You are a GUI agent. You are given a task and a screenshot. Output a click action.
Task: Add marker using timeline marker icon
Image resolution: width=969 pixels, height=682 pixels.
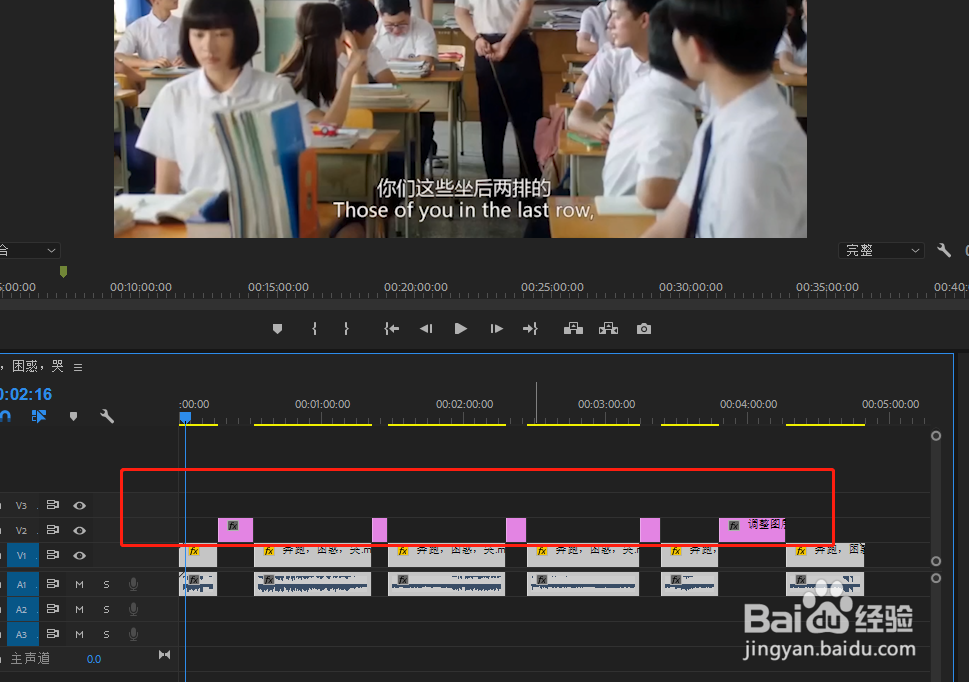pos(74,416)
